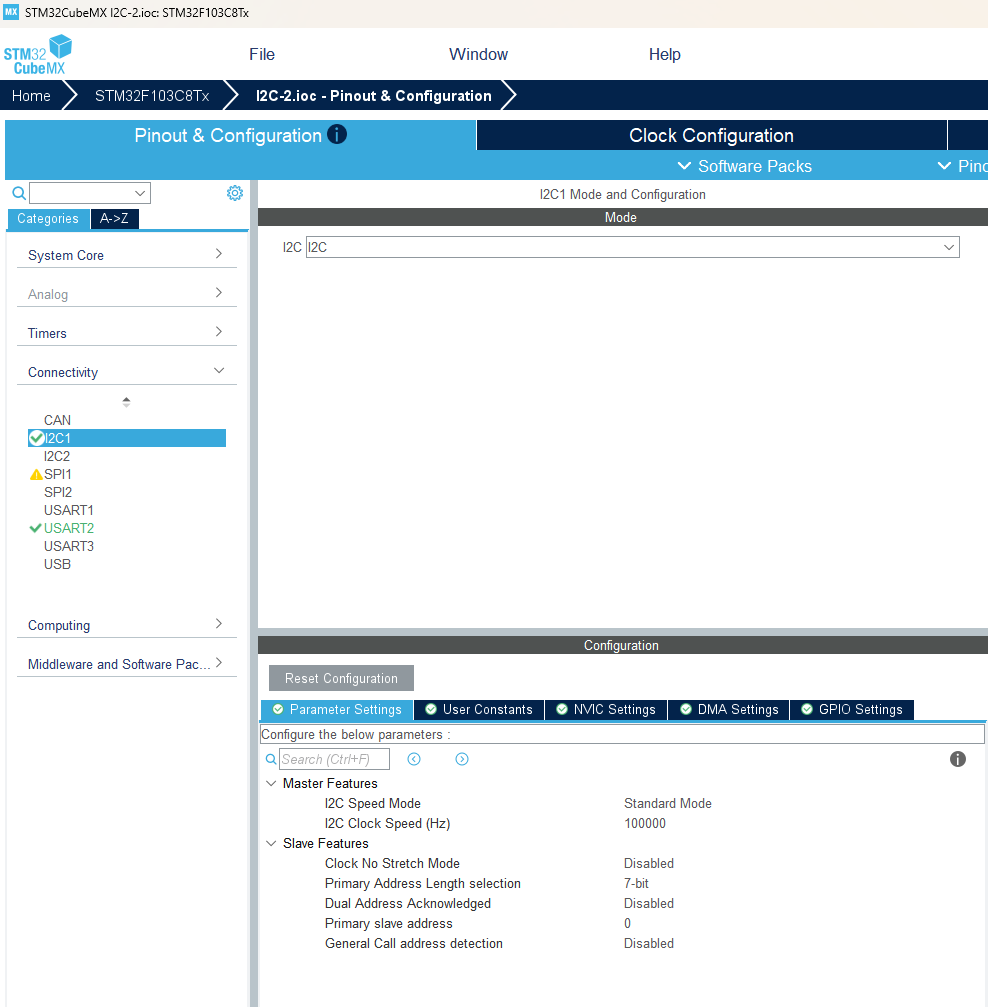Open DMA Settings tab
This screenshot has width=988, height=1007.
coord(728,709)
